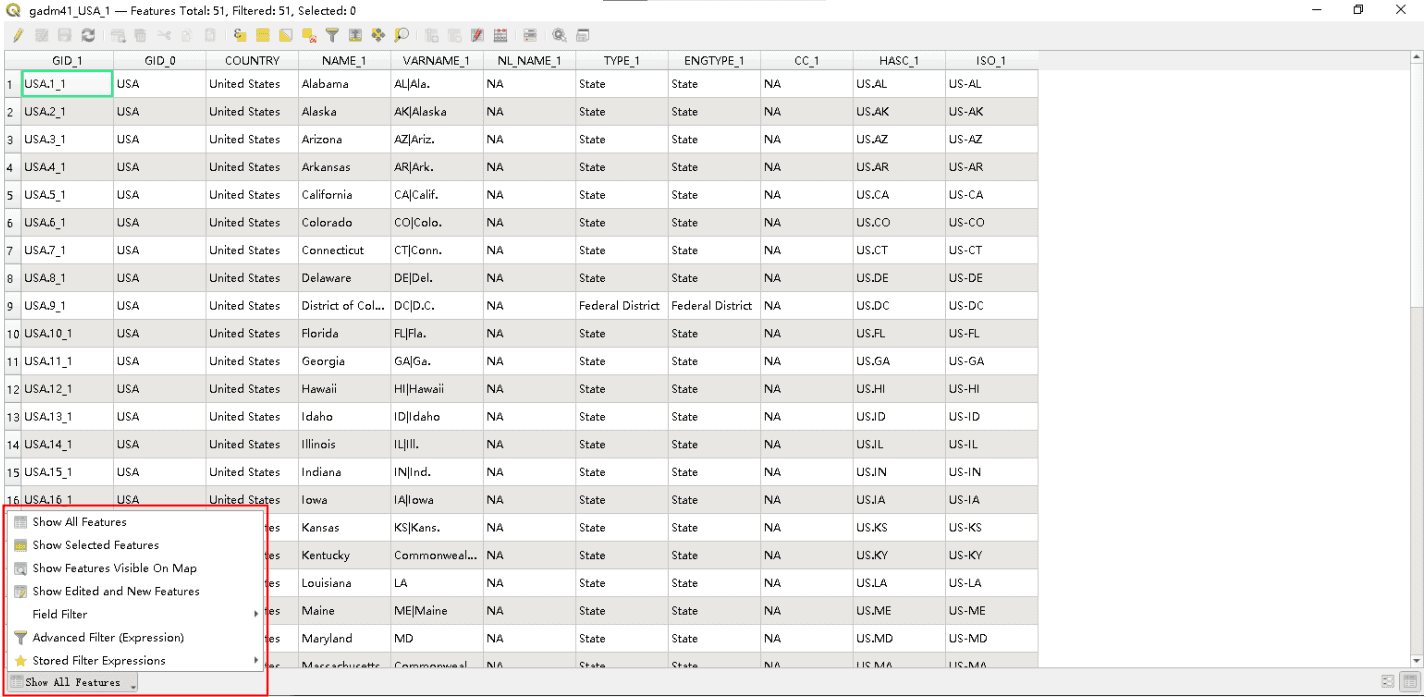The height and width of the screenshot is (697, 1426).
Task: Click the US.LA HASC cell
Action: coord(899,583)
